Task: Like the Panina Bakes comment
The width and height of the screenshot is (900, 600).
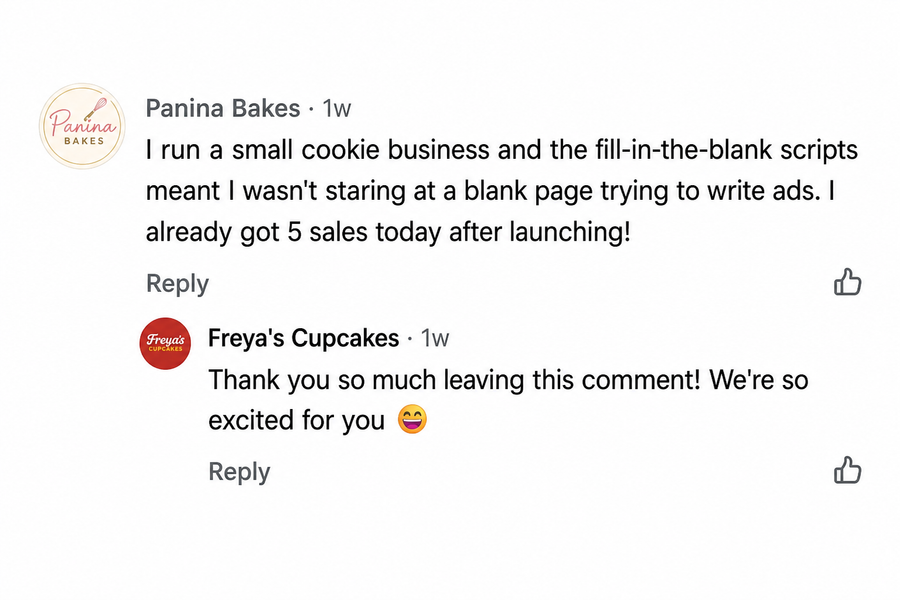Action: coord(847,282)
